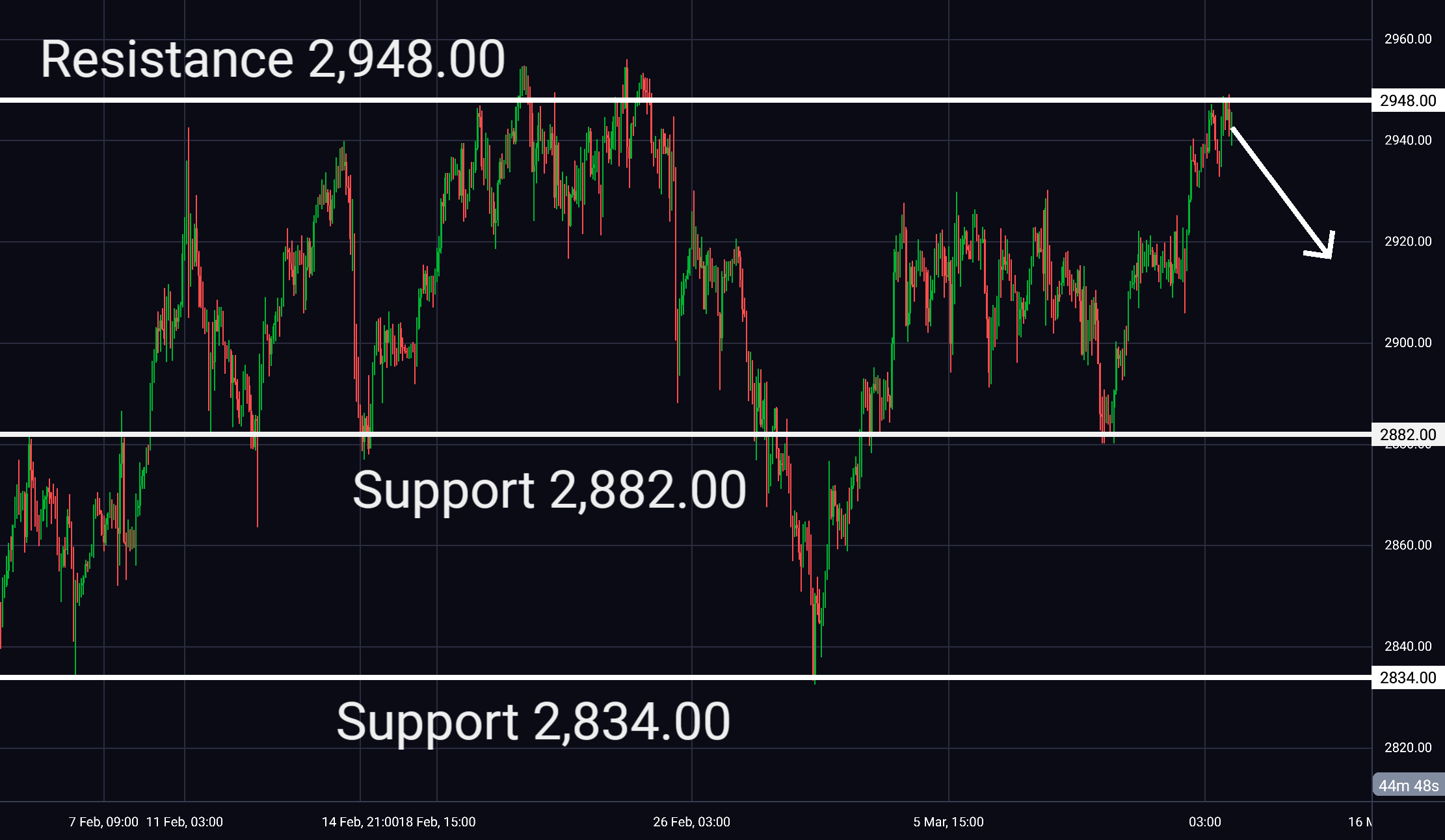The height and width of the screenshot is (840, 1445).
Task: Click the 2960.00 price scale value
Action: pos(1408,39)
